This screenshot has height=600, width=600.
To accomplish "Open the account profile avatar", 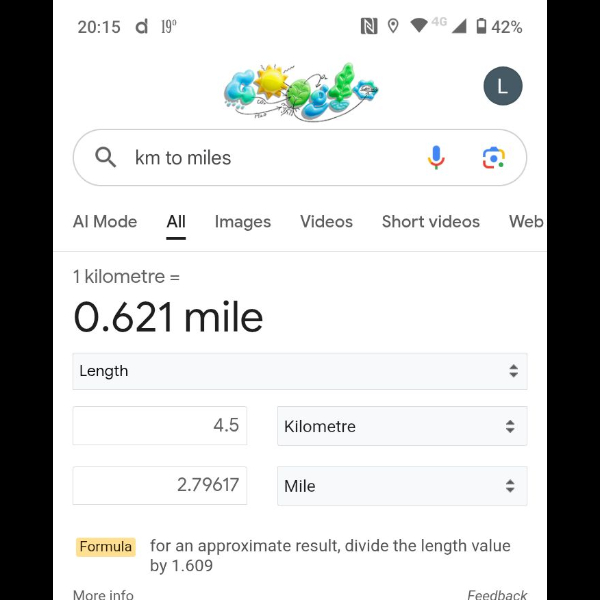I will pyautogui.click(x=503, y=86).
